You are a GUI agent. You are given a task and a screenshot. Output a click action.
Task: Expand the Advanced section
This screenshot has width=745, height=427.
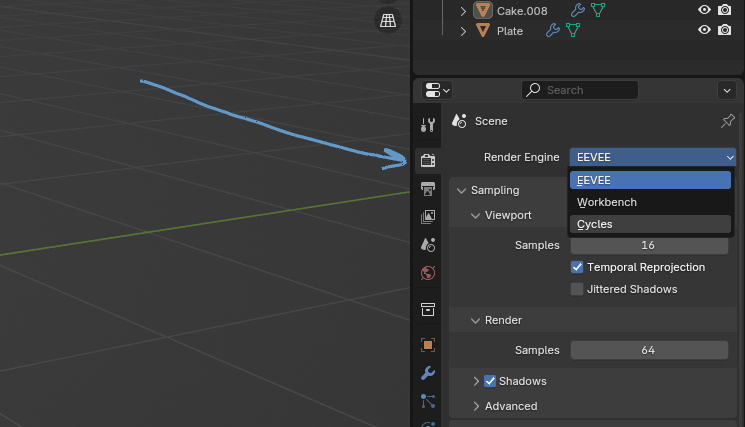tap(476, 406)
